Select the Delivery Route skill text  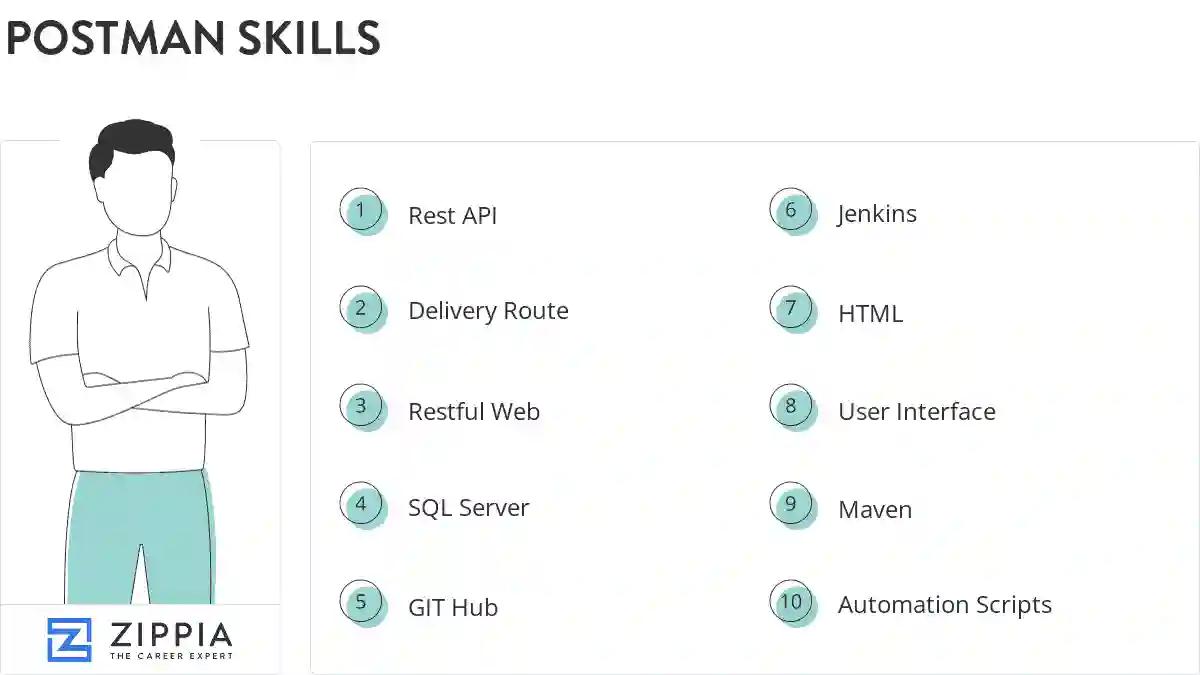coord(488,311)
